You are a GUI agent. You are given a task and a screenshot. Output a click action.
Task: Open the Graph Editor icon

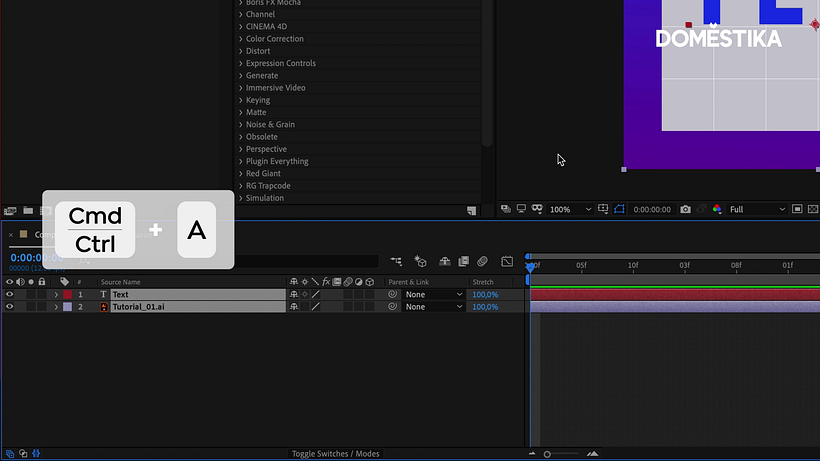click(507, 261)
